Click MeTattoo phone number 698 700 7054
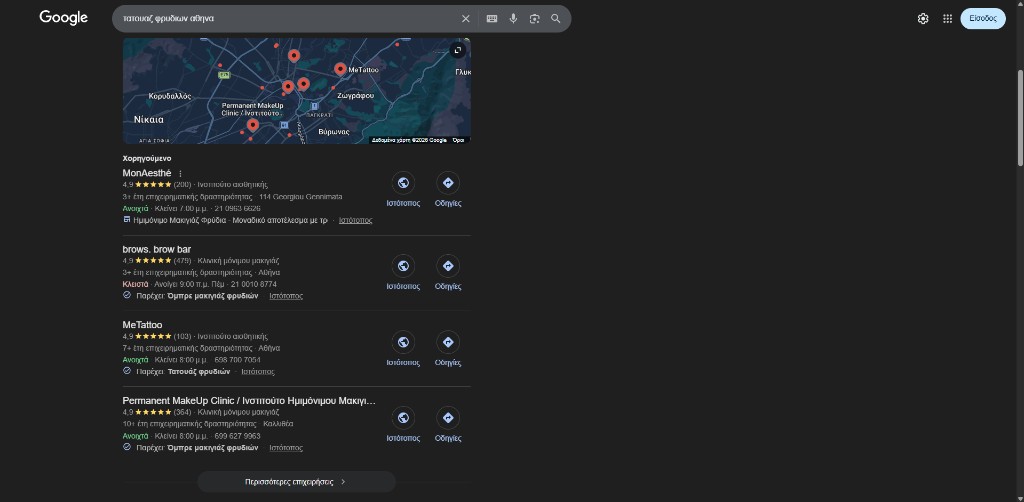Viewport: 1024px width, 502px height. (237, 360)
